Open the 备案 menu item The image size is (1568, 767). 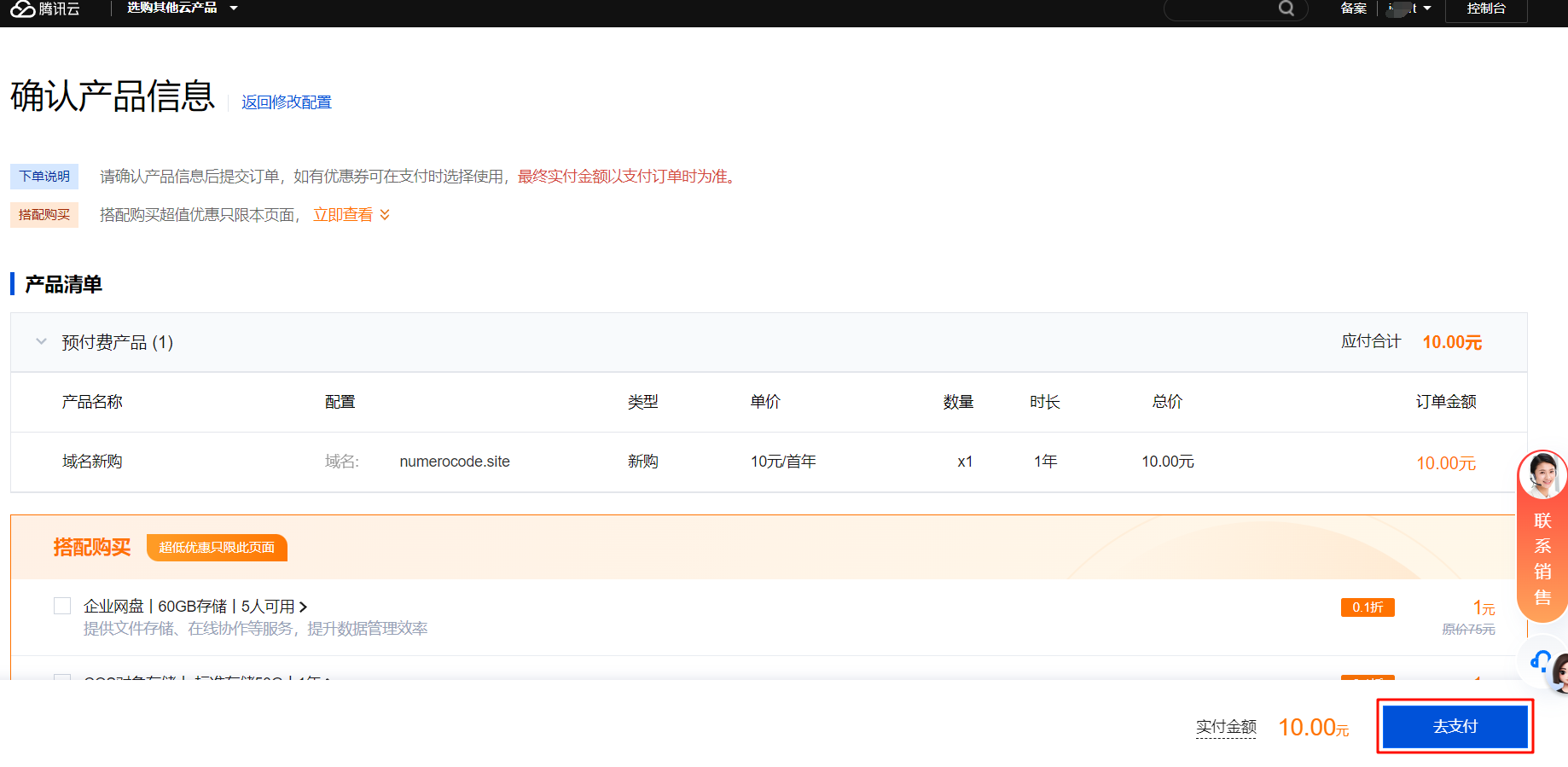pyautogui.click(x=1353, y=9)
